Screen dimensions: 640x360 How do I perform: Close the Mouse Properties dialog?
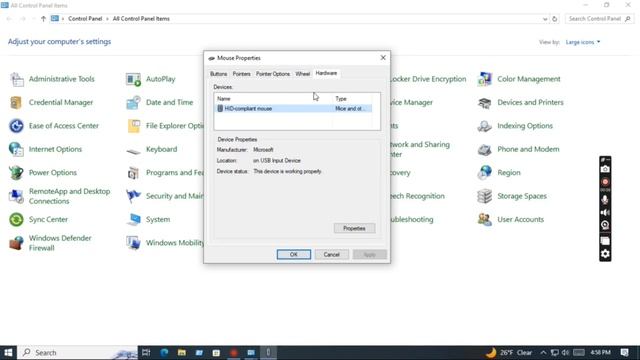383,58
